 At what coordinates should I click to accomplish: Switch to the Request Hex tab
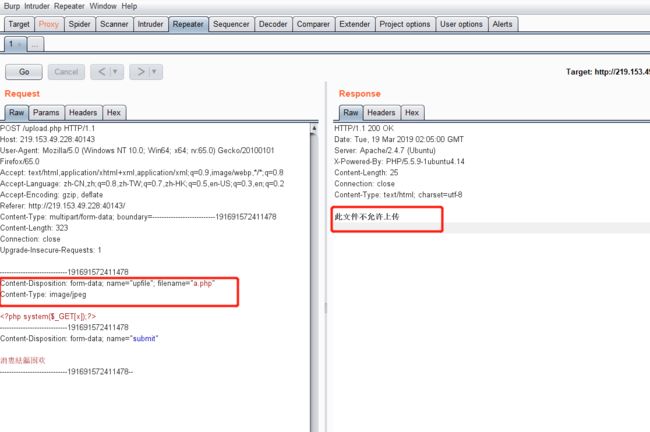(x=114, y=112)
